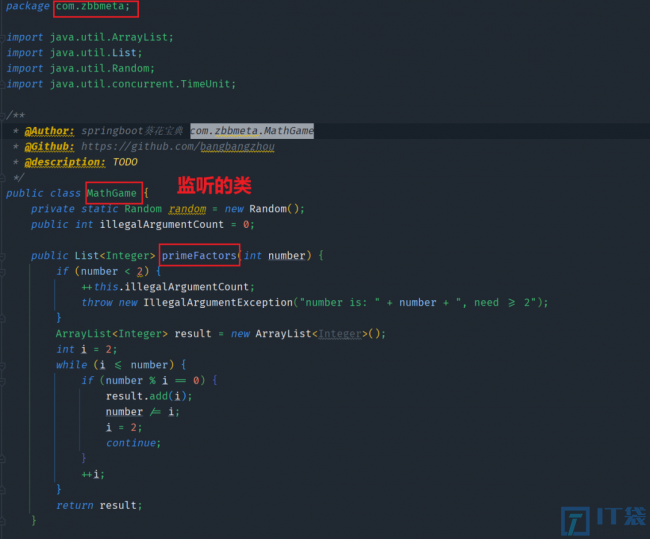Viewport: 650px width, 539px height.
Task: Click the import java.util.ArrayList line
Action: click(x=90, y=37)
